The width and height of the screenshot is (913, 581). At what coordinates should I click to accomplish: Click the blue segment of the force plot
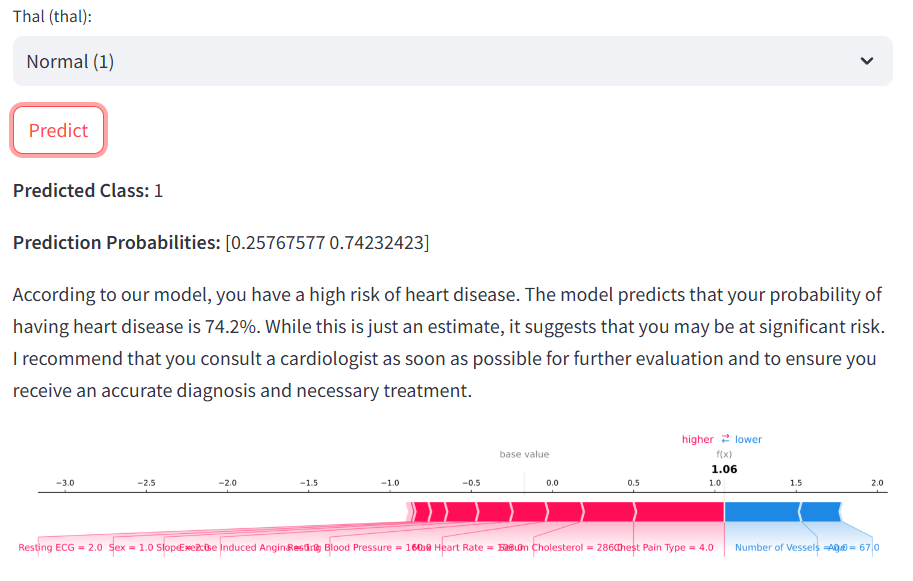pyautogui.click(x=761, y=512)
